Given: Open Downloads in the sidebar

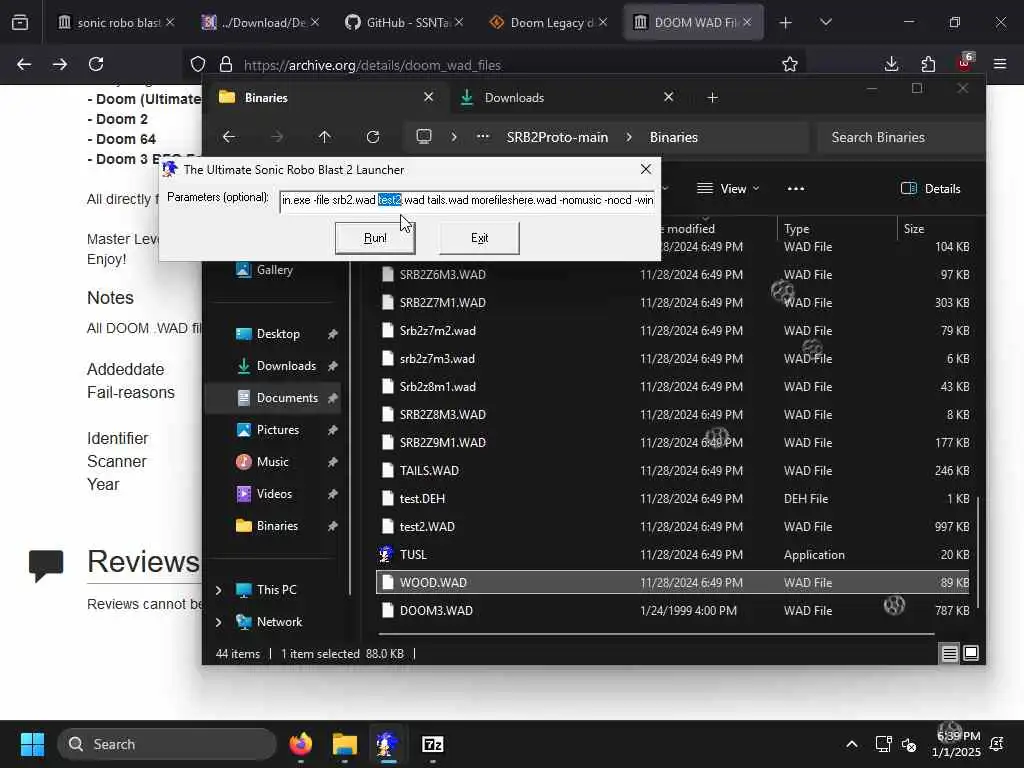Looking at the screenshot, I should click(x=286, y=366).
